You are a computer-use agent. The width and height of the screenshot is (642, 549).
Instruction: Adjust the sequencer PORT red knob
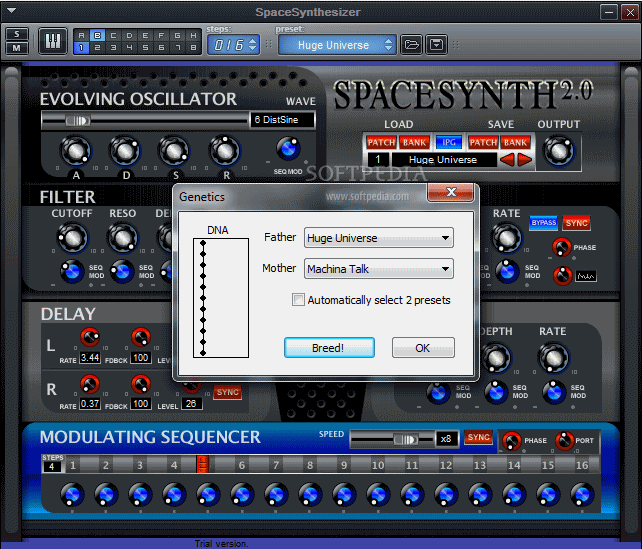pyautogui.click(x=565, y=441)
